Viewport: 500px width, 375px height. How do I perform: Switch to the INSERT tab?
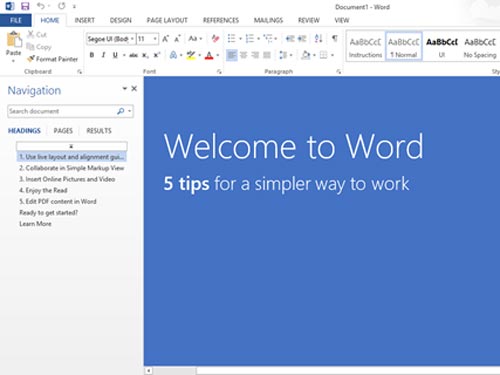[85, 20]
